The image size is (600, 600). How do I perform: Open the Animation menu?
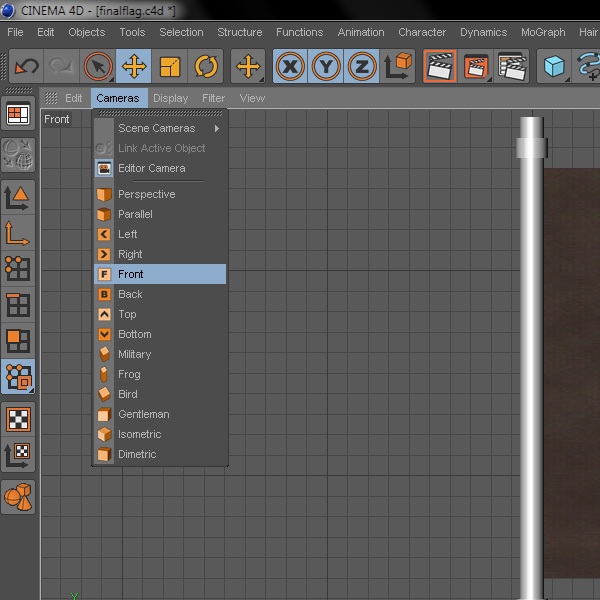click(x=361, y=32)
